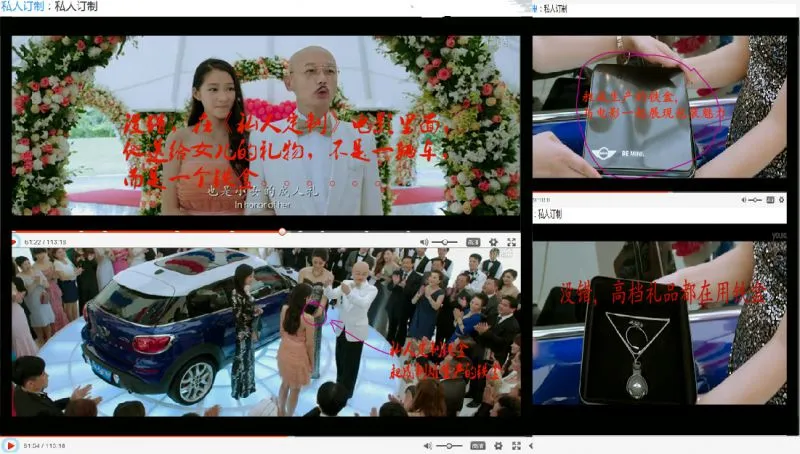Open the quality selector in the middle player bar
The height and width of the screenshot is (454, 800).
coord(473,242)
